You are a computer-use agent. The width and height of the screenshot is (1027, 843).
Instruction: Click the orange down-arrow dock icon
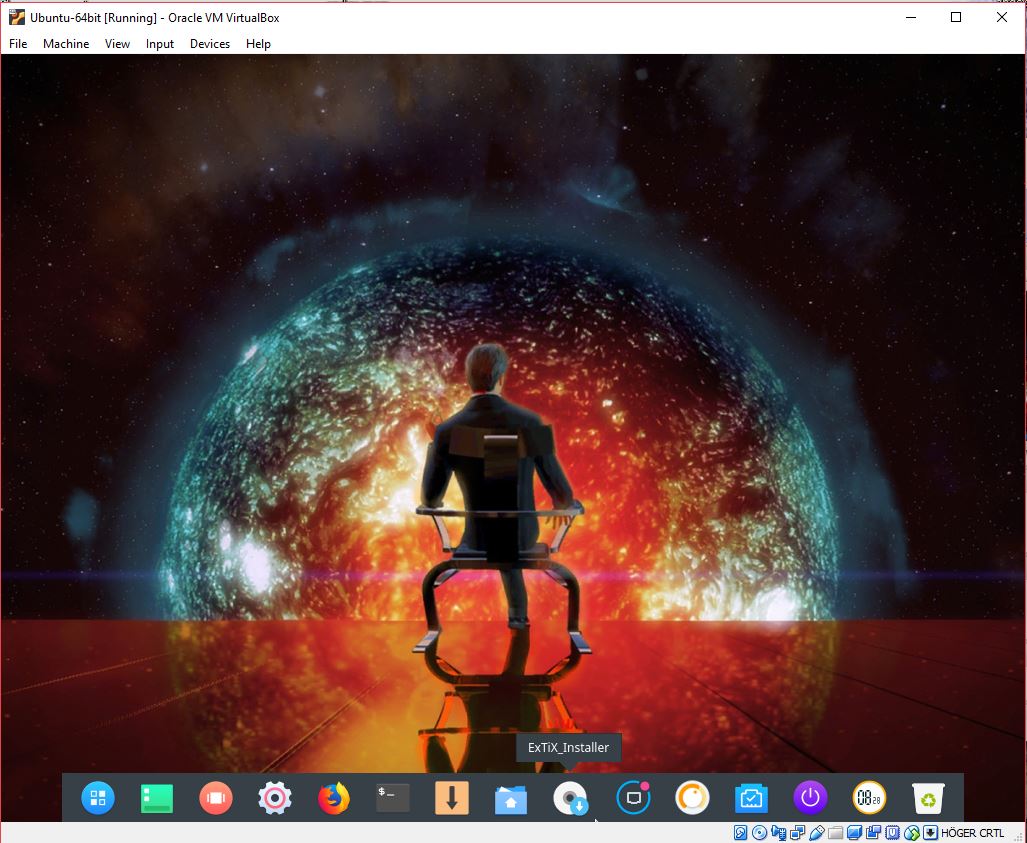tap(452, 798)
